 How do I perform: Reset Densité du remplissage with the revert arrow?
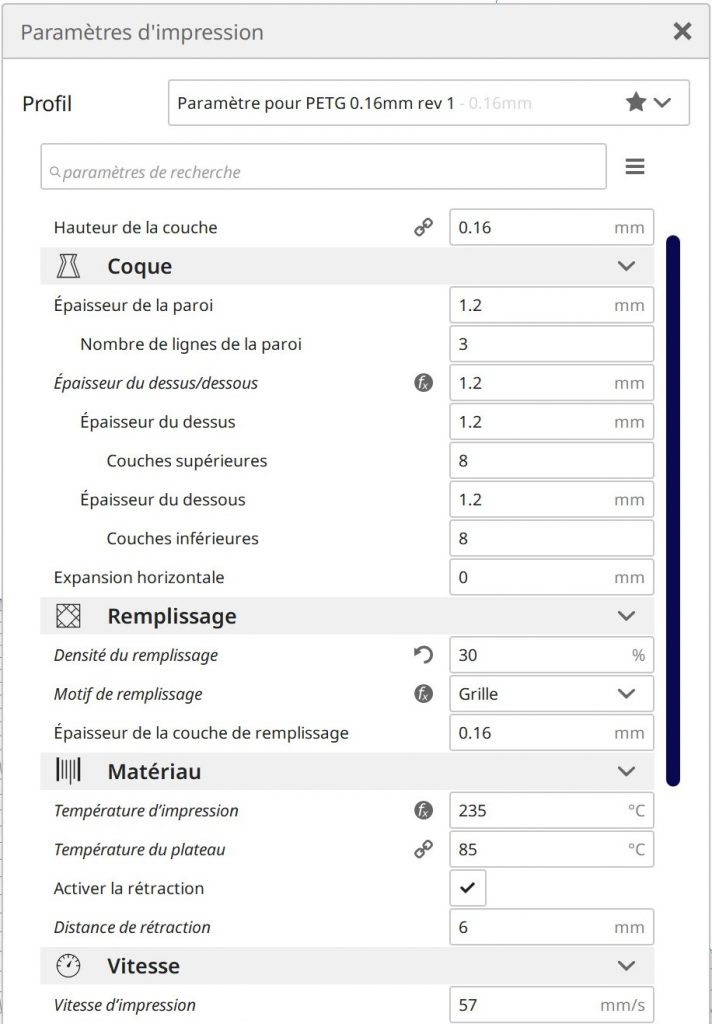tap(424, 655)
